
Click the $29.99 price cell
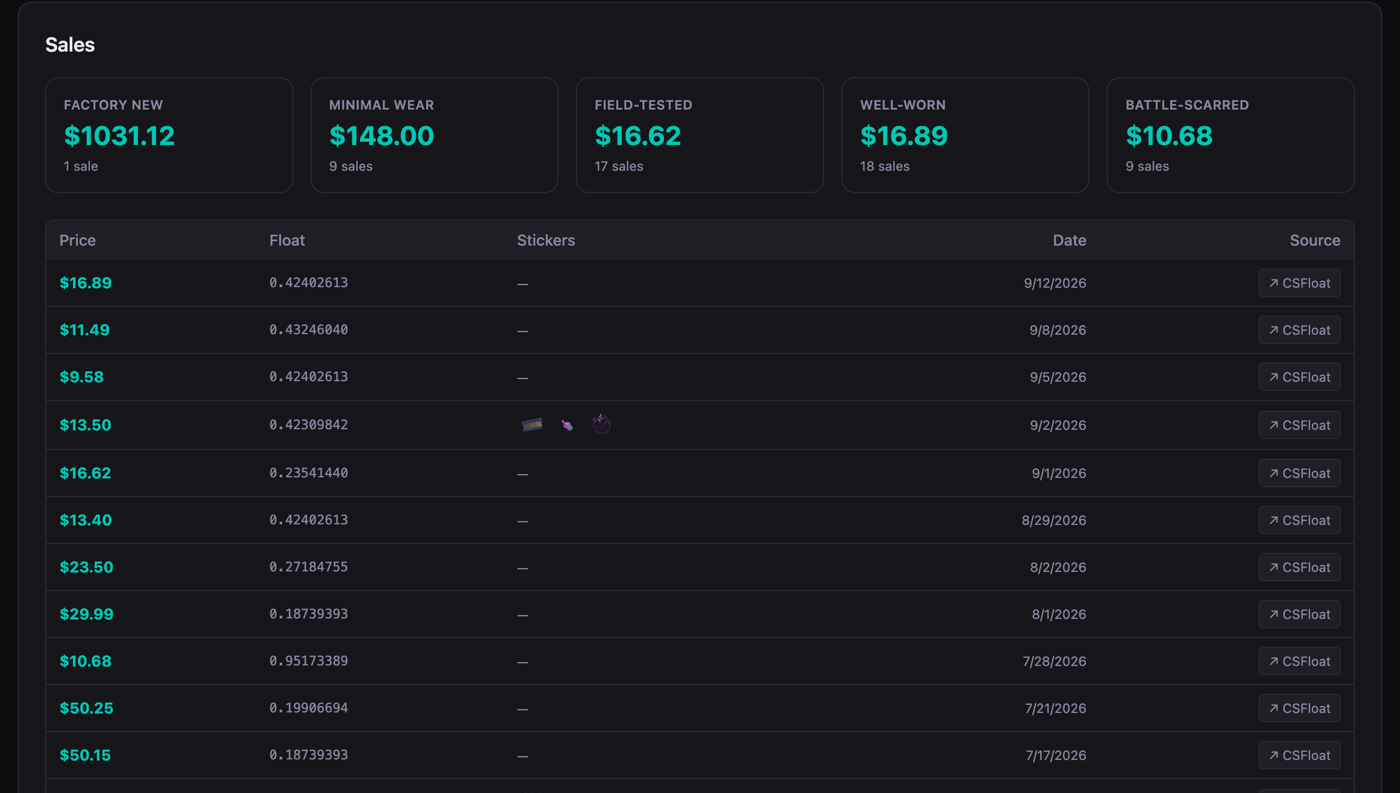point(86,614)
